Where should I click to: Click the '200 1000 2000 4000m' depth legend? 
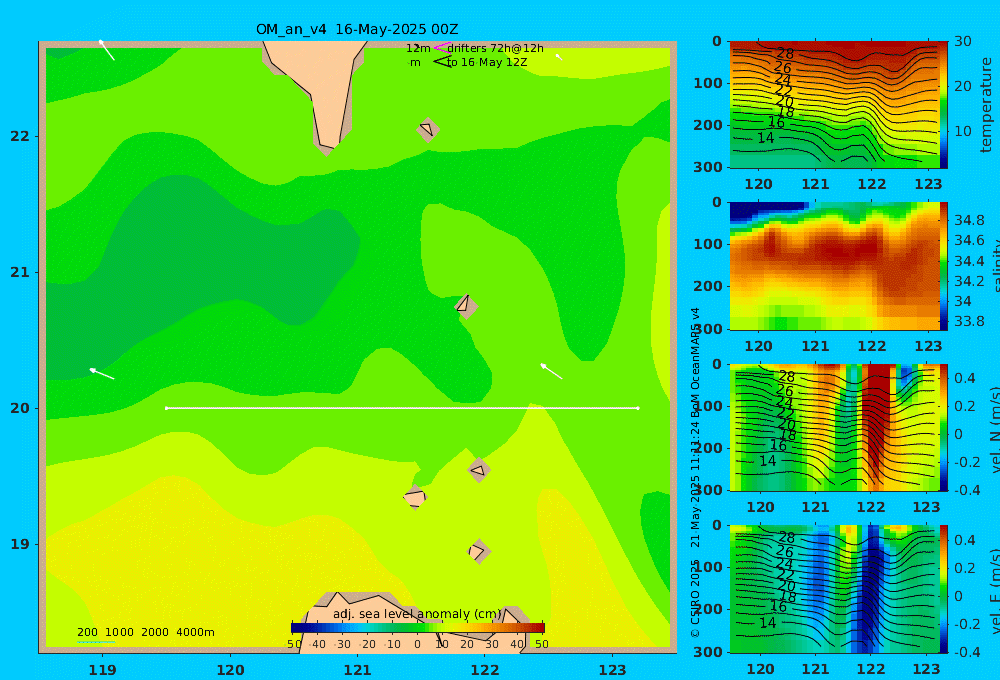[x=146, y=632]
